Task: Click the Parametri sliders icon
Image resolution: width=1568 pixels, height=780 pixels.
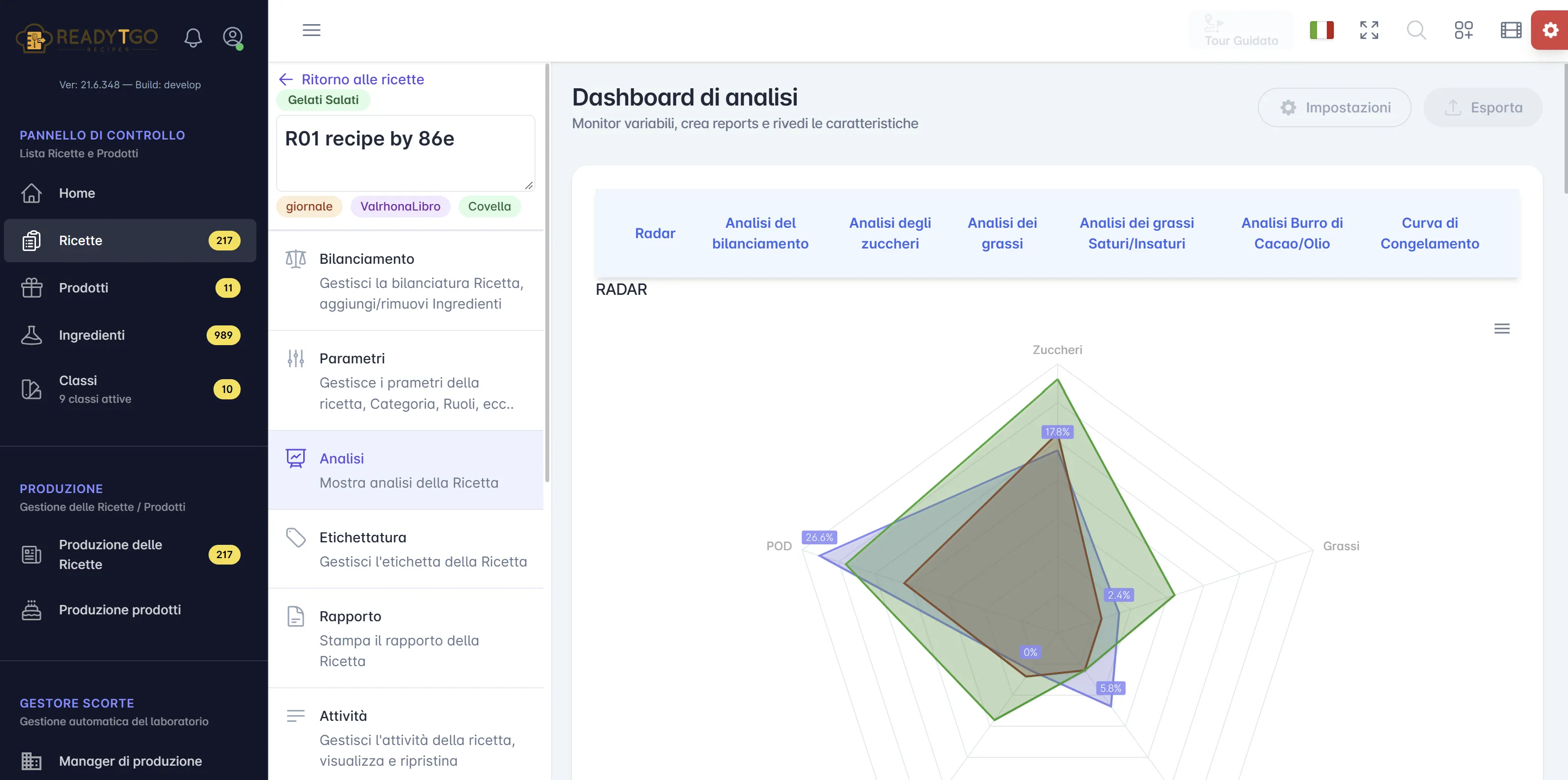Action: click(296, 358)
